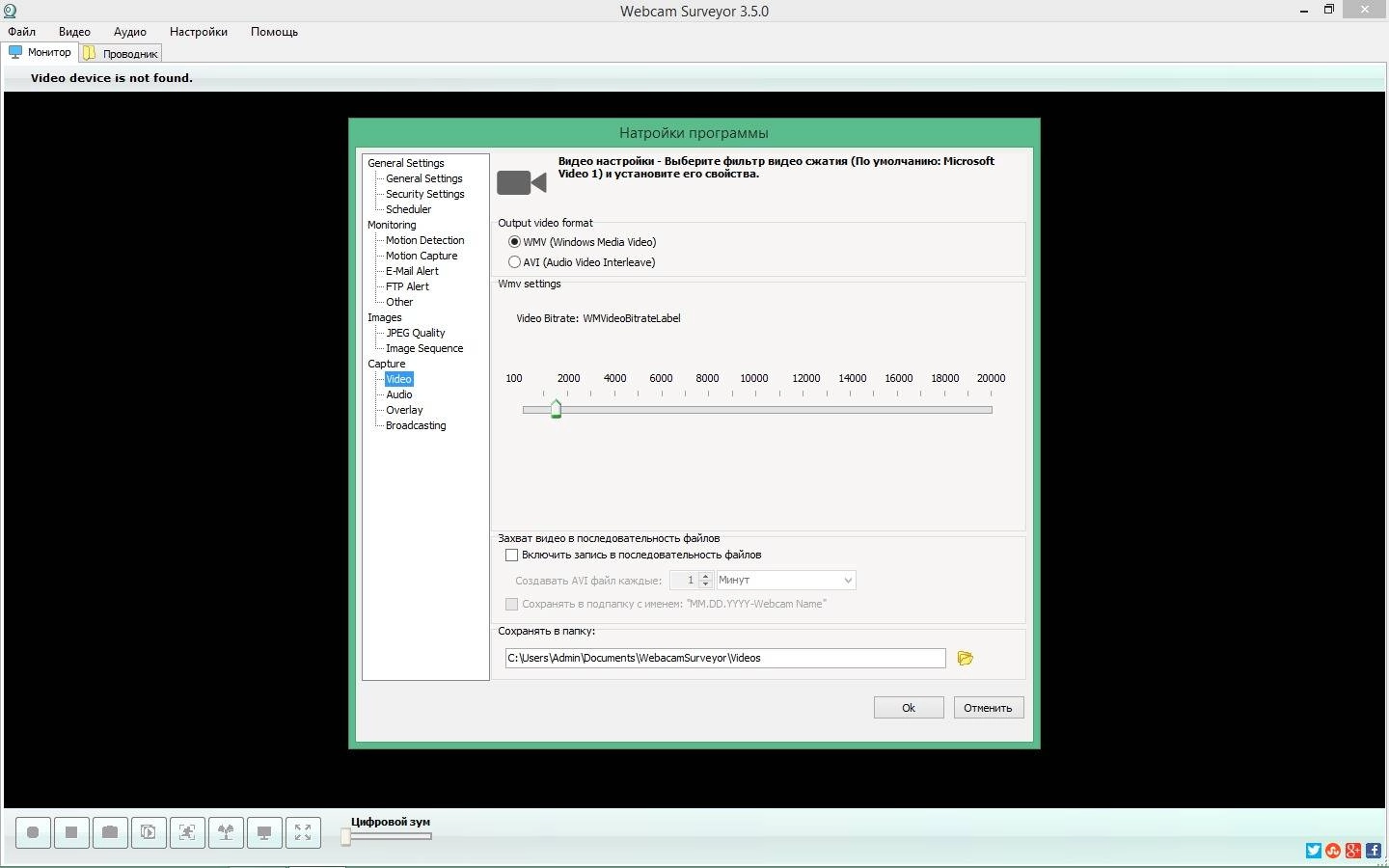Select Motion Detection in the tree

(425, 240)
